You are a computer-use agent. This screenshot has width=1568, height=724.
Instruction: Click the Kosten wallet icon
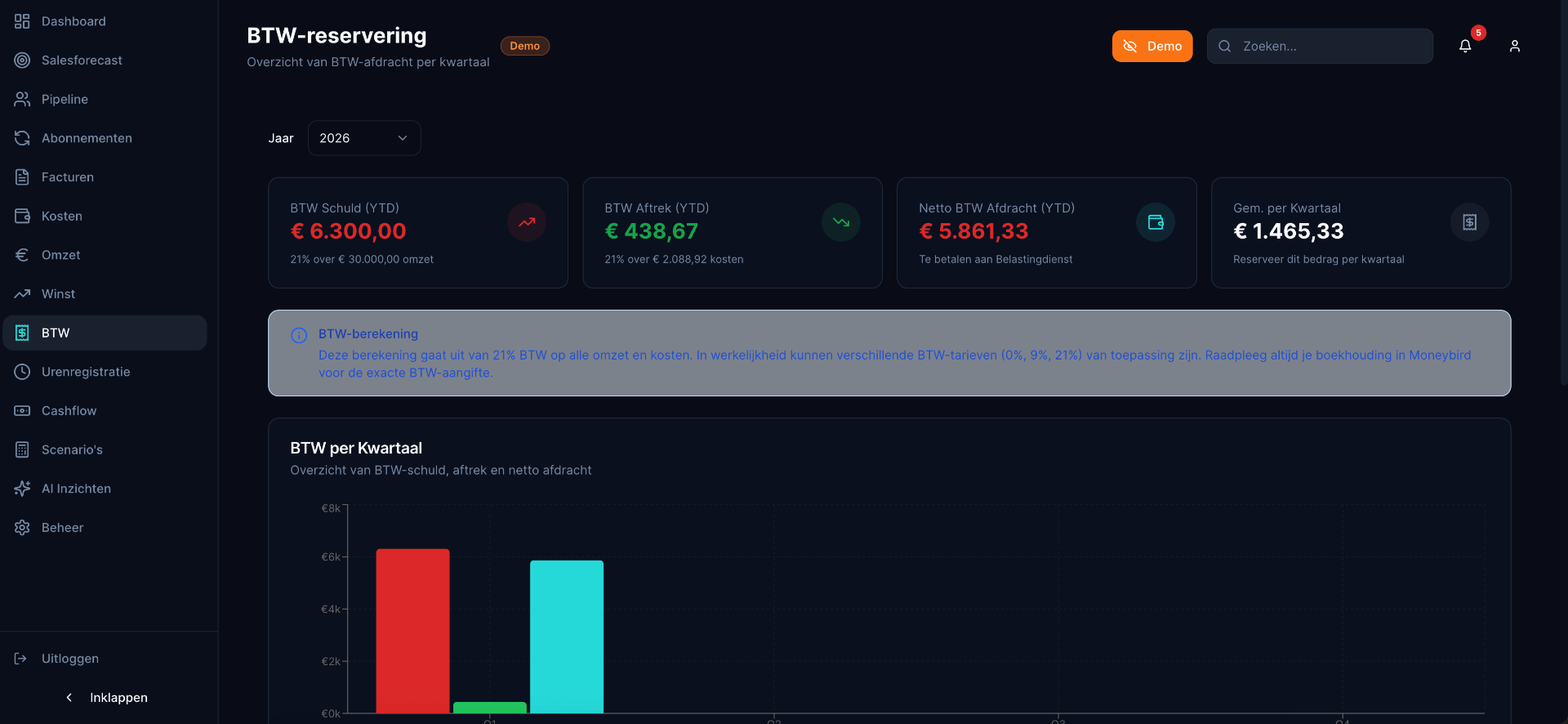point(22,217)
